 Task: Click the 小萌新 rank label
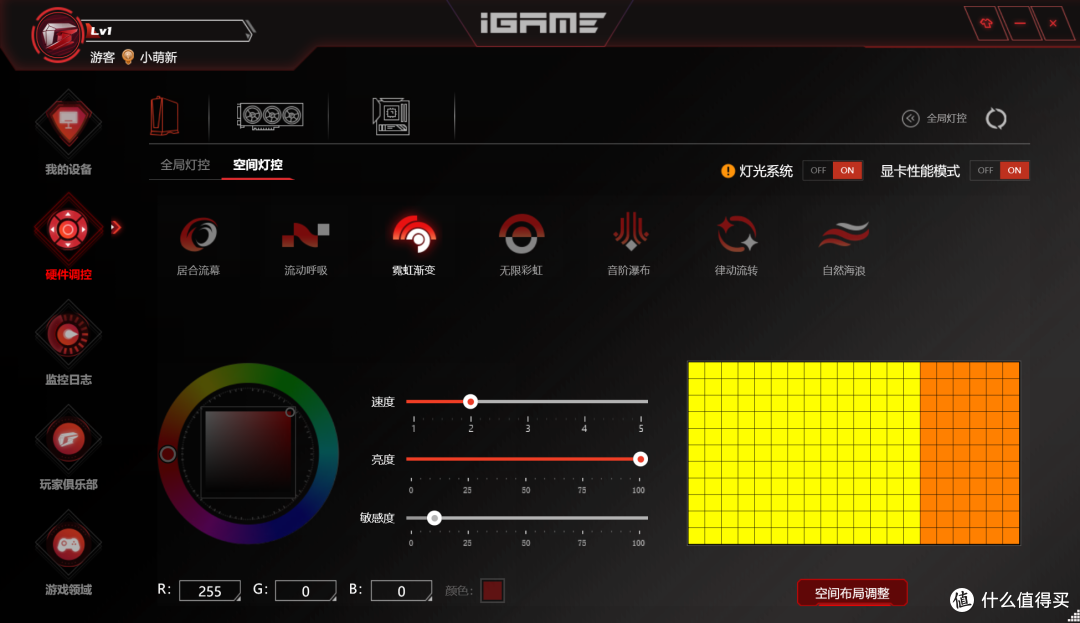click(x=158, y=57)
